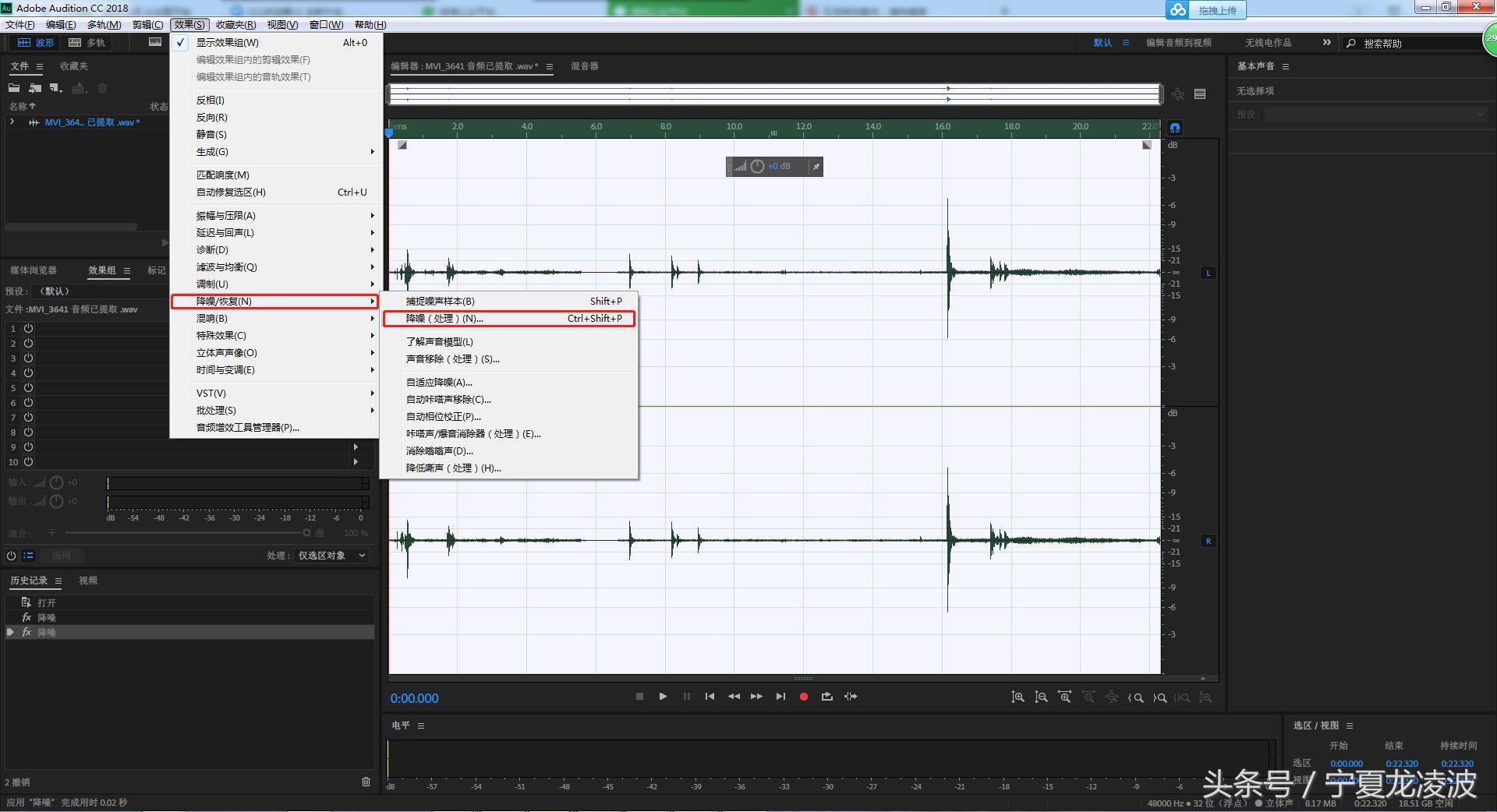Screen dimensions: 1497x812
Task: Start playback with the Play button
Action: point(663,697)
